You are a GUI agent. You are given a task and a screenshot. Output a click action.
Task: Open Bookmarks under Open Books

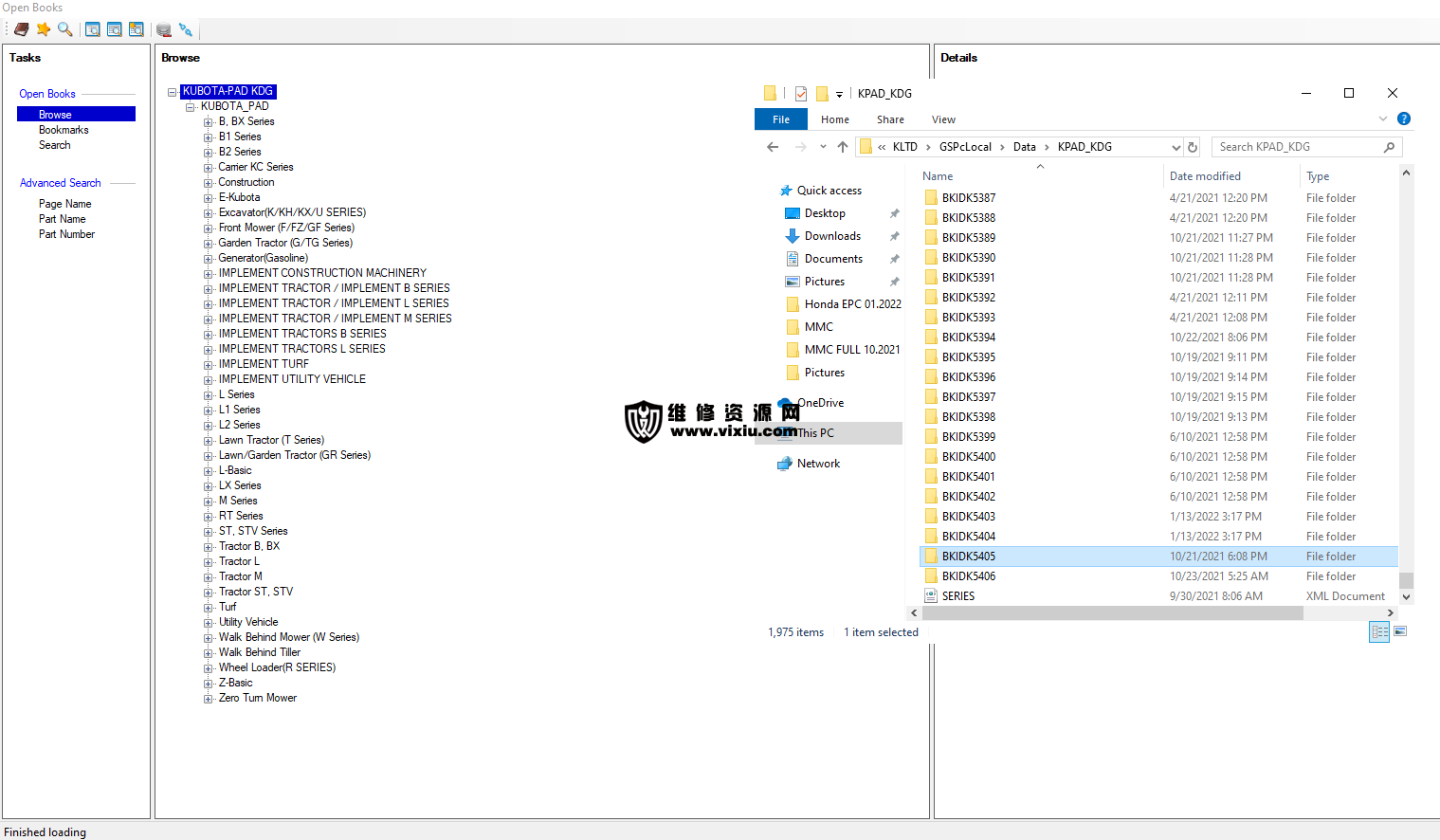[64, 130]
